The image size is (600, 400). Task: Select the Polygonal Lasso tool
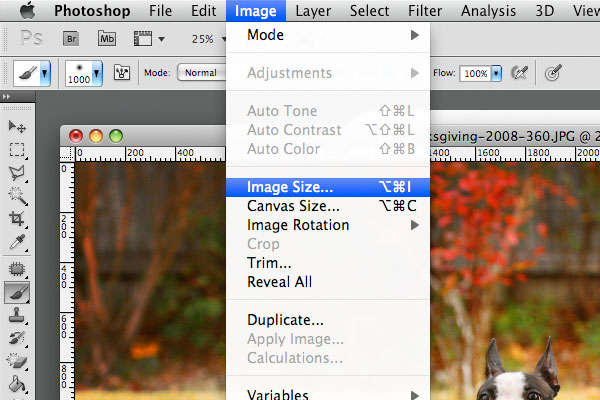coord(17,173)
